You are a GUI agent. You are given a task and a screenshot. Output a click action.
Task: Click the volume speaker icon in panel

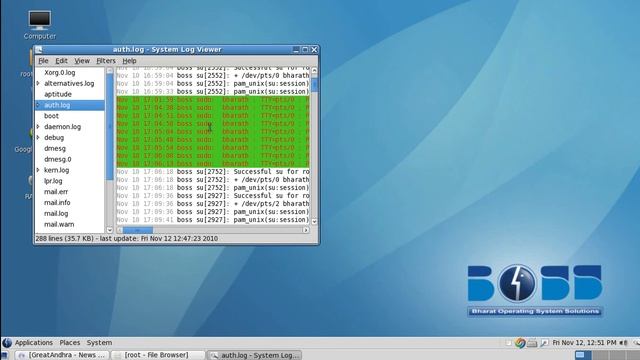[623, 343]
